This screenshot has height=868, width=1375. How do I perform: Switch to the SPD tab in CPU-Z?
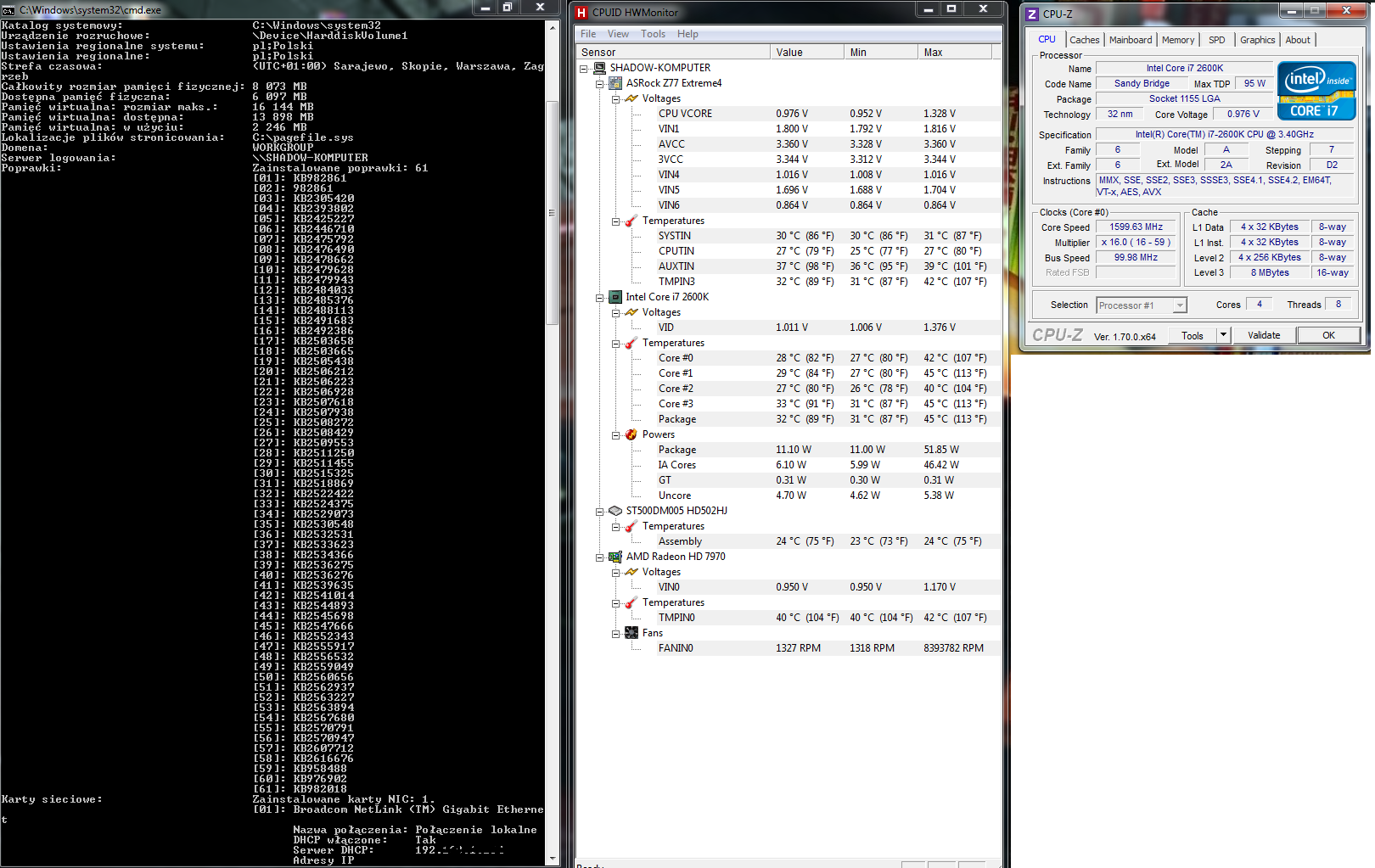1217,40
